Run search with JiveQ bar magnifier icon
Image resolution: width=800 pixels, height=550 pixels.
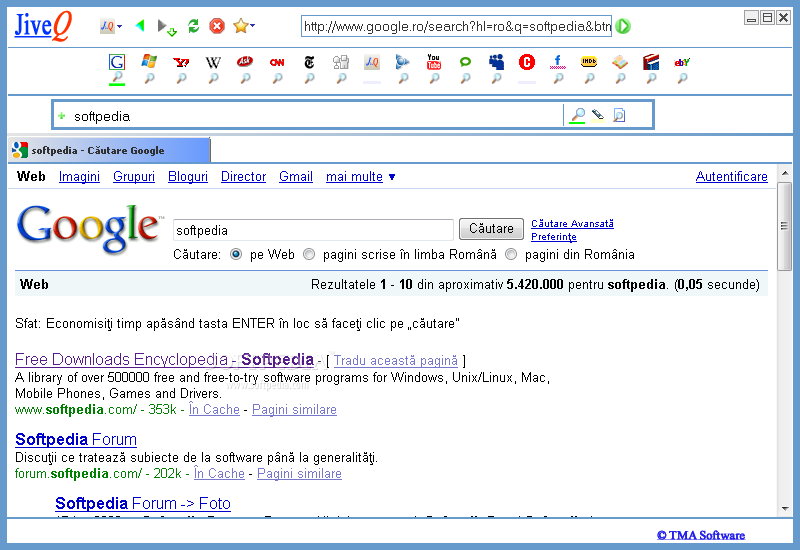pos(578,115)
